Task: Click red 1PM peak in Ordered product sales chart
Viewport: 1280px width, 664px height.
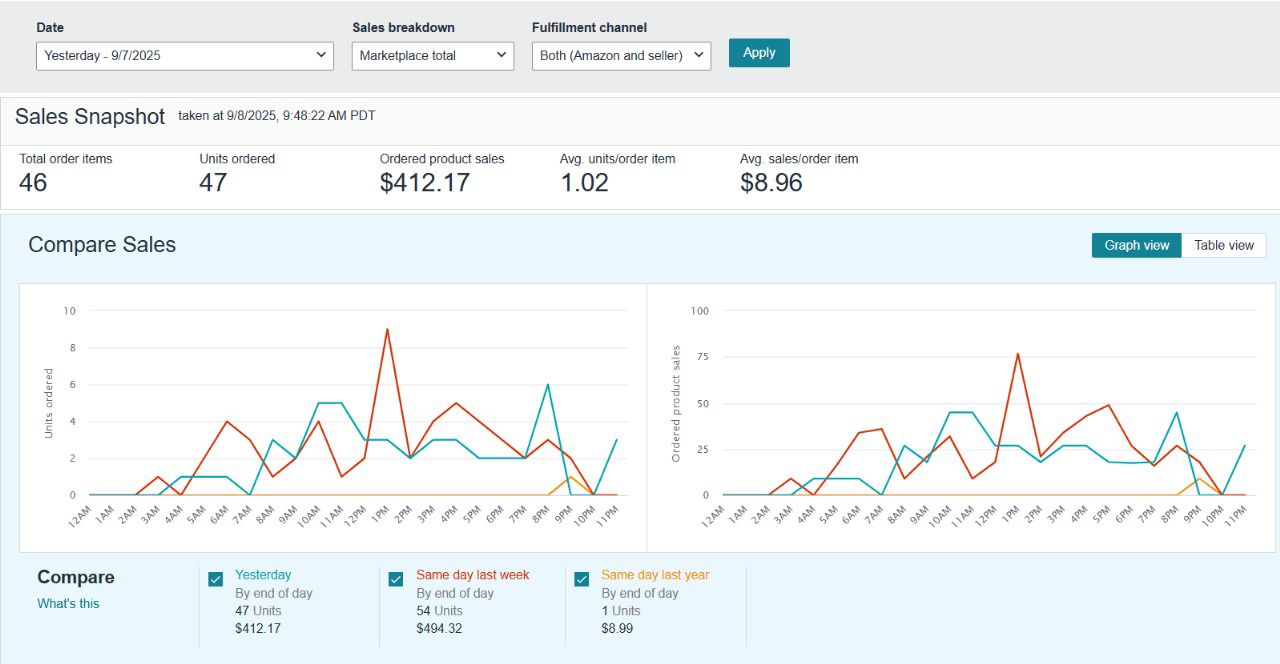Action: (x=1018, y=353)
